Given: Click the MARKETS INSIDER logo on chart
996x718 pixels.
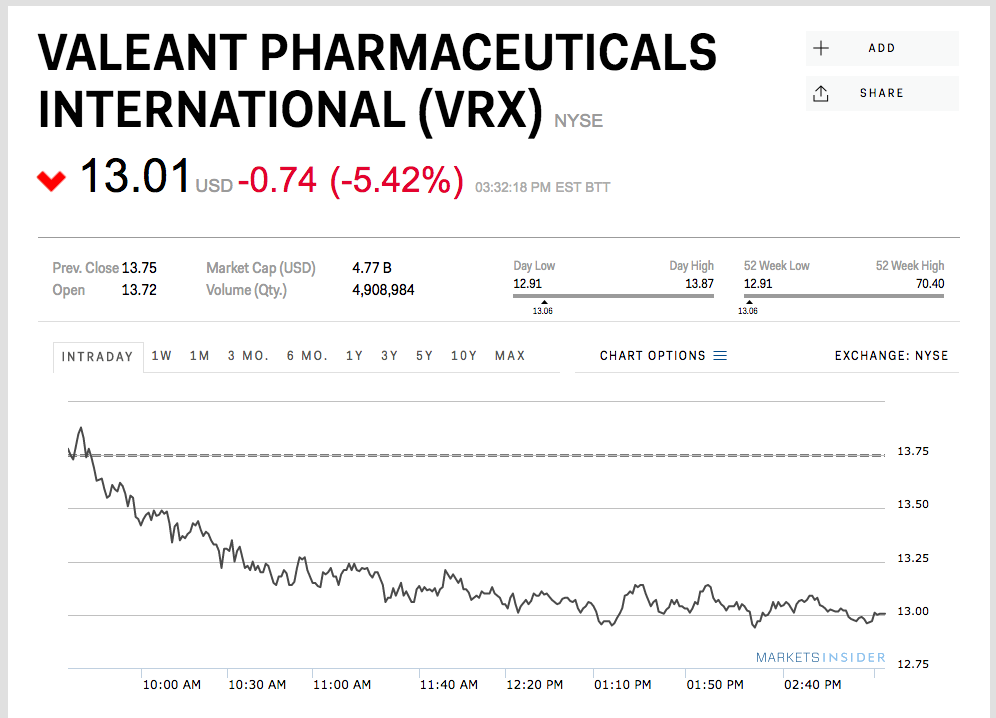Looking at the screenshot, I should [821, 658].
